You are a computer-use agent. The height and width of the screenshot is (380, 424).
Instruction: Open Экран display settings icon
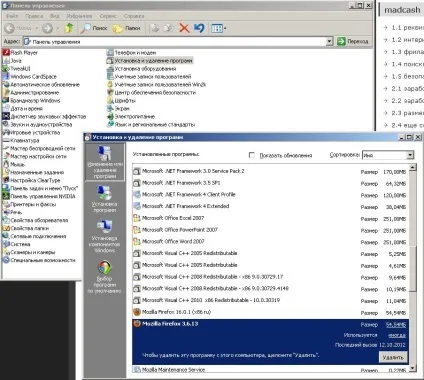[118, 109]
